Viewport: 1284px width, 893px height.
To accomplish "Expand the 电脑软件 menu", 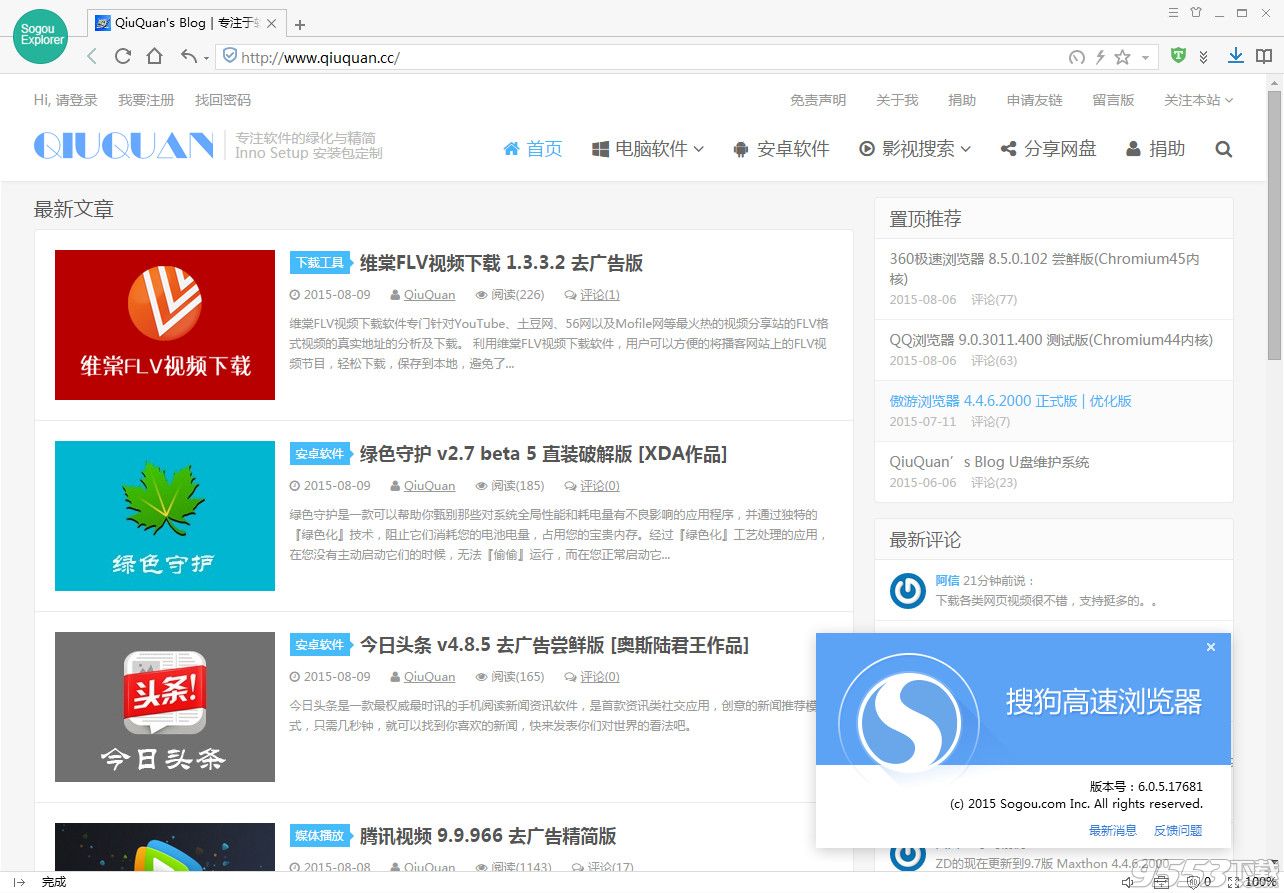I will [x=648, y=149].
